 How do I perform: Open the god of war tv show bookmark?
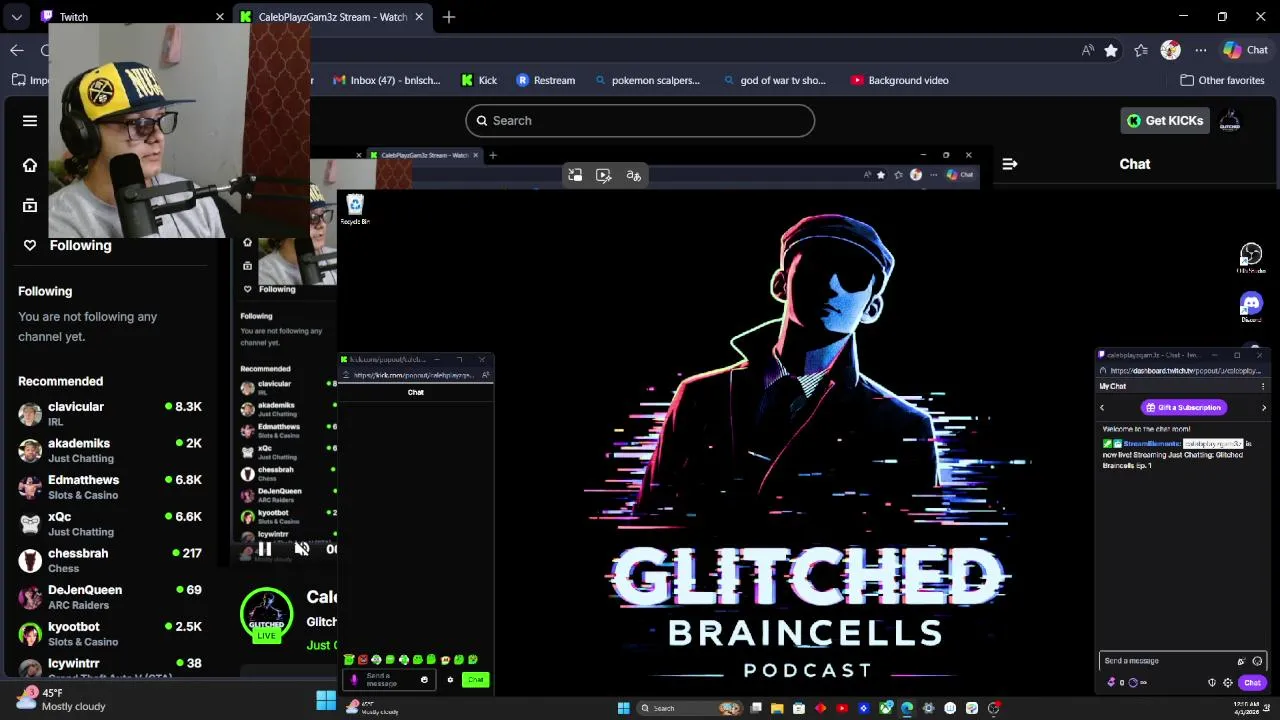(x=774, y=80)
